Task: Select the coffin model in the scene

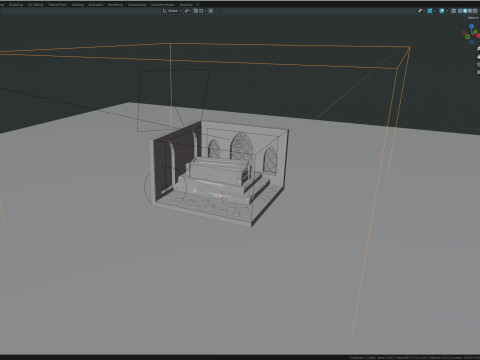Action: (x=219, y=172)
